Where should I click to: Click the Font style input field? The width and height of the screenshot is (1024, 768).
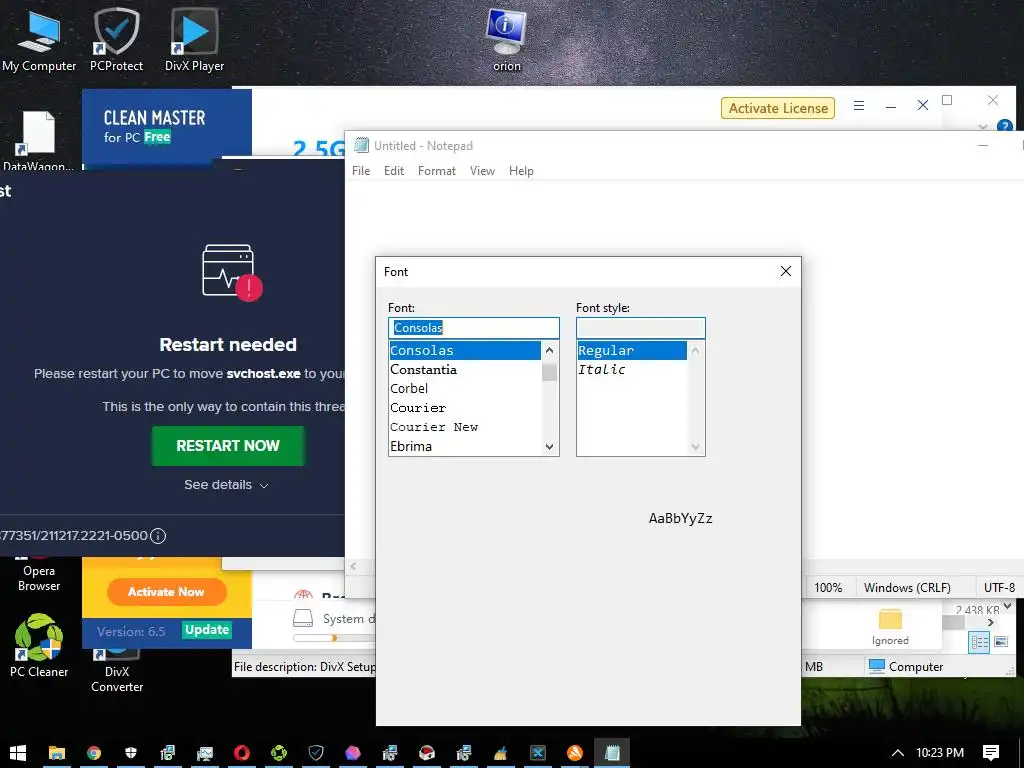click(x=641, y=328)
